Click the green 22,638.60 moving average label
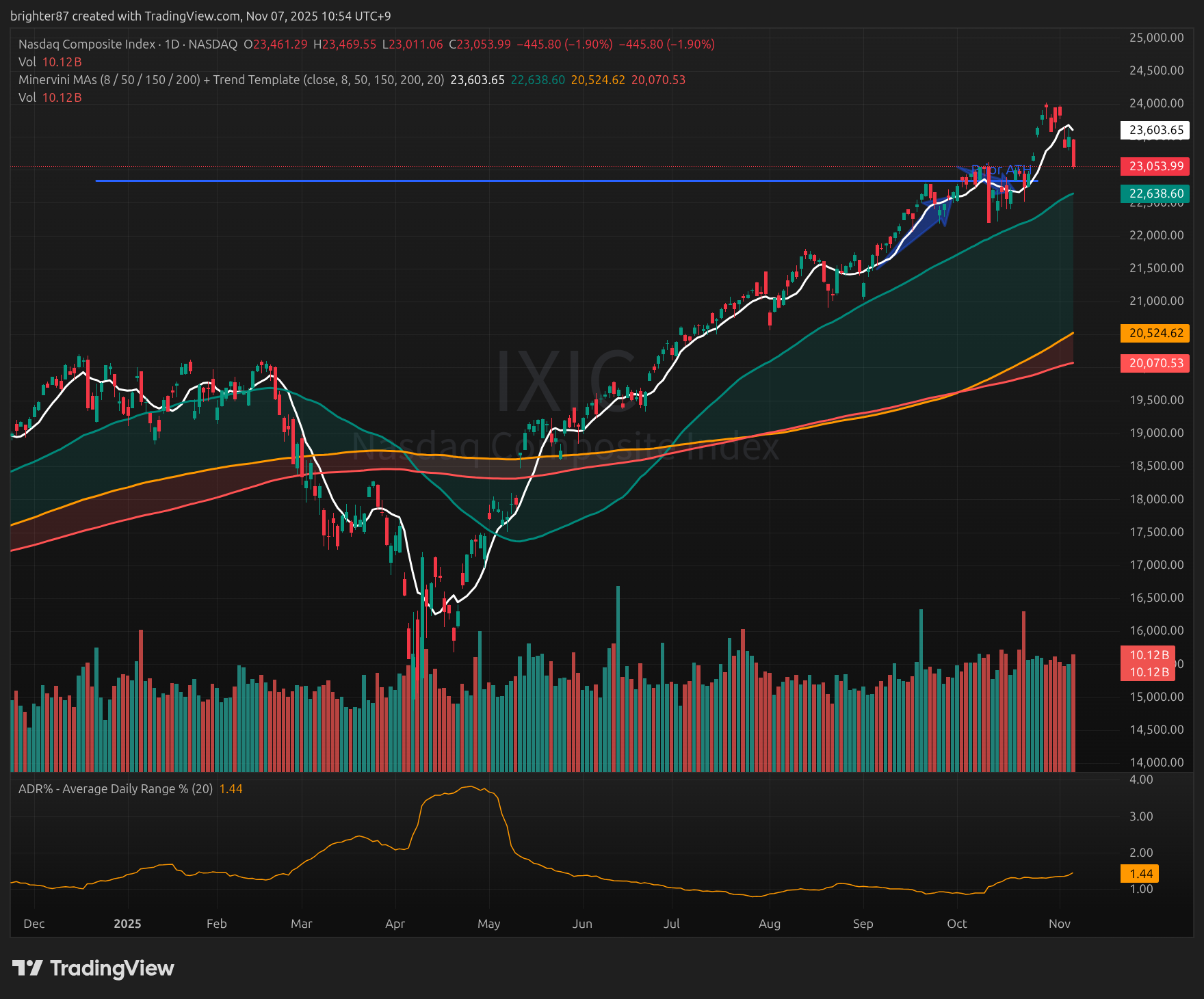The image size is (1204, 999). (1155, 194)
